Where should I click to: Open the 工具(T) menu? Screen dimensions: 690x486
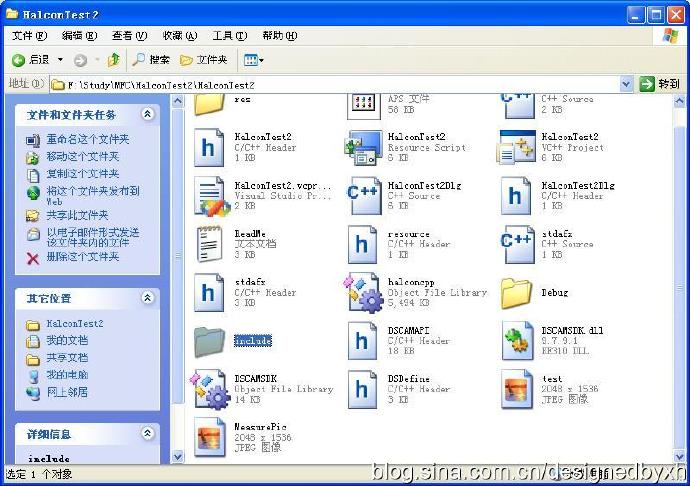[230, 35]
